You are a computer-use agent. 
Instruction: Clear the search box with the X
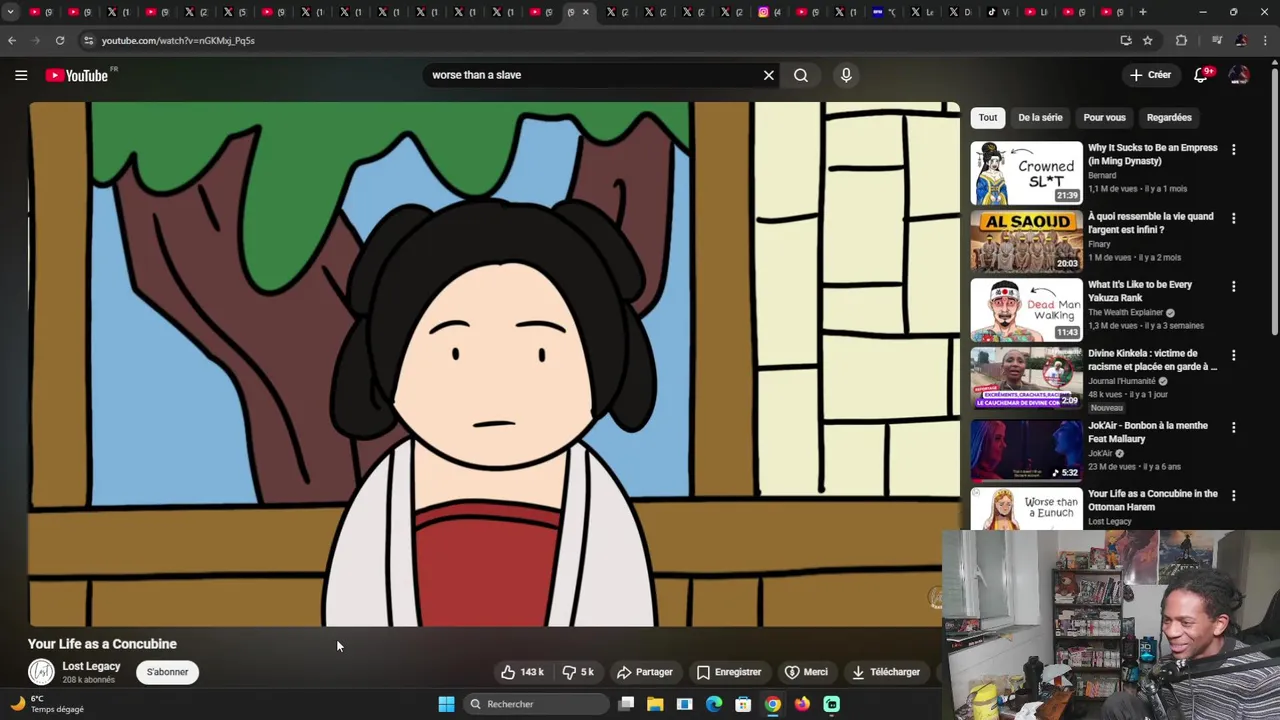[769, 75]
